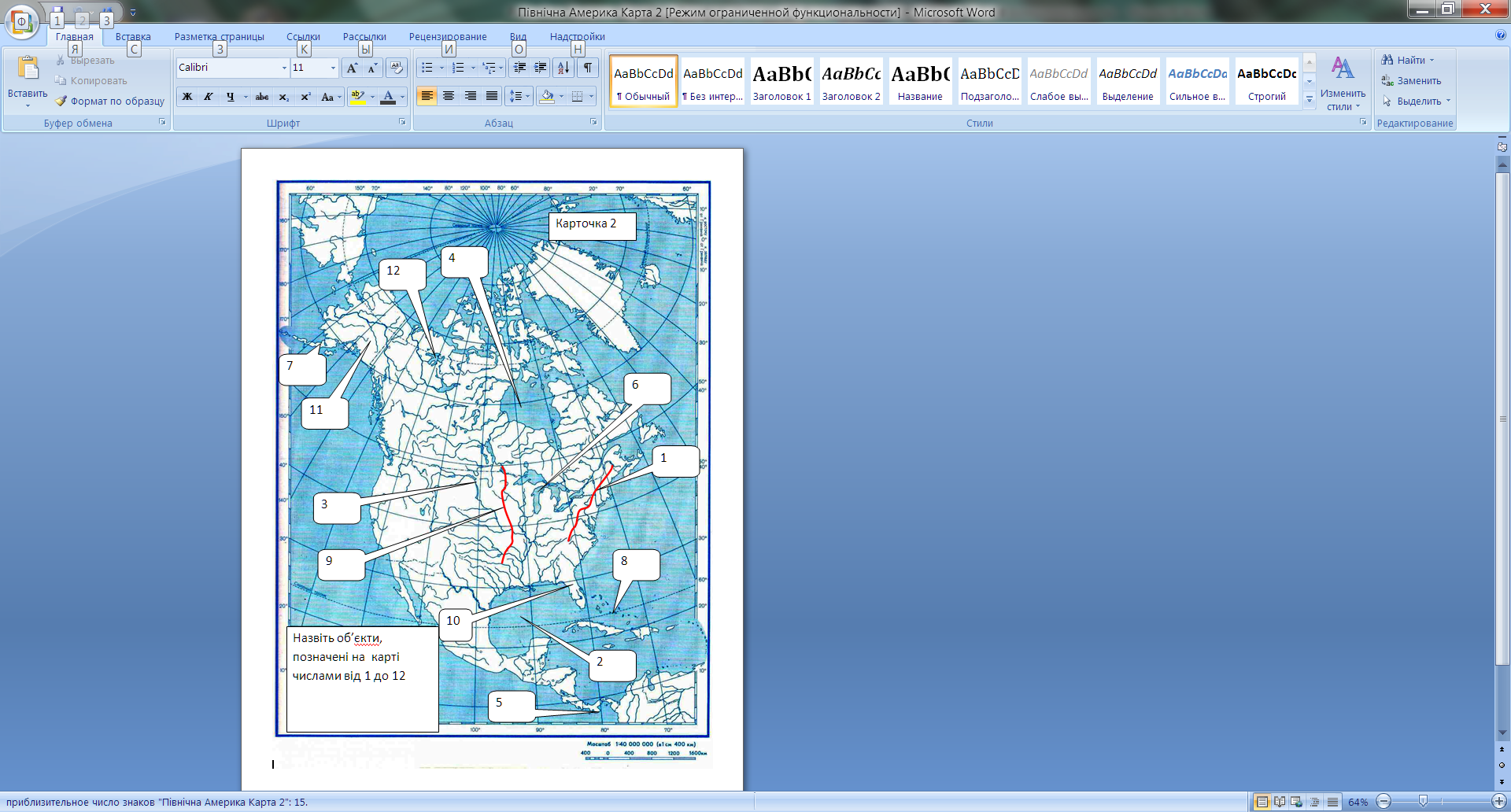Viewport: 1511px width, 812px height.
Task: Click the Grow Font icon
Action: click(352, 68)
